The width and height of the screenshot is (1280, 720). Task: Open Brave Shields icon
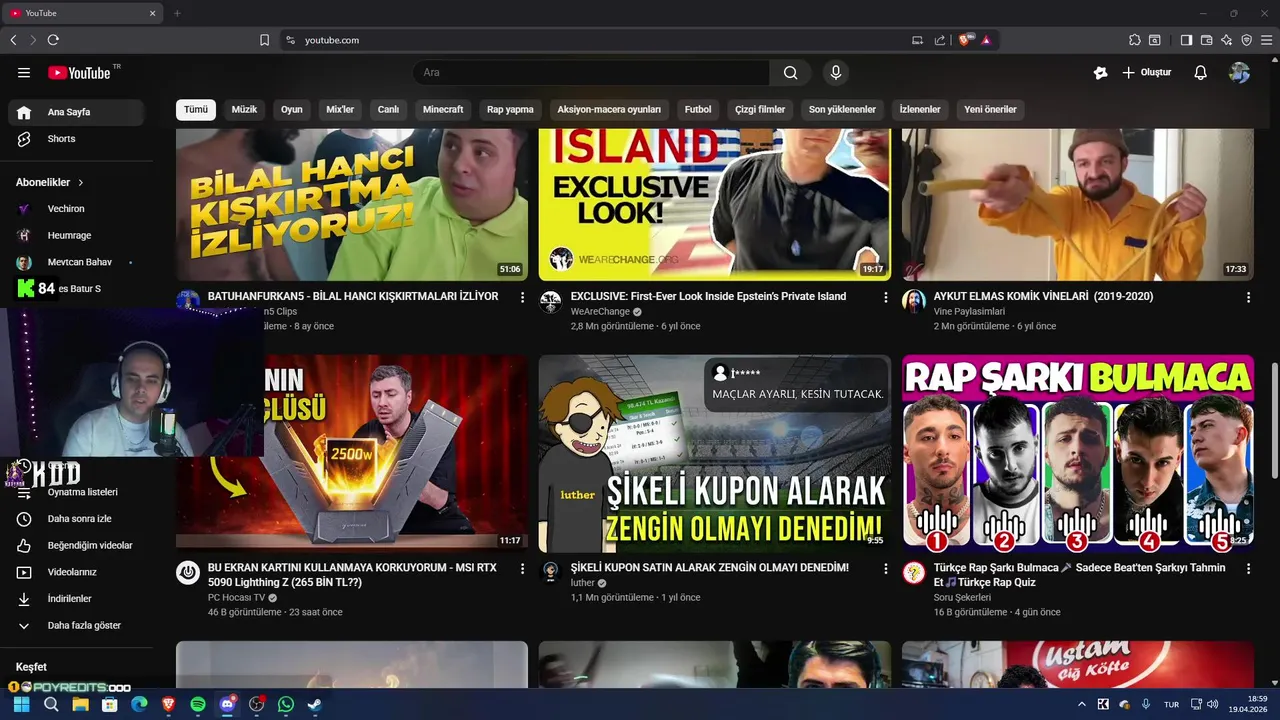[x=965, y=40]
